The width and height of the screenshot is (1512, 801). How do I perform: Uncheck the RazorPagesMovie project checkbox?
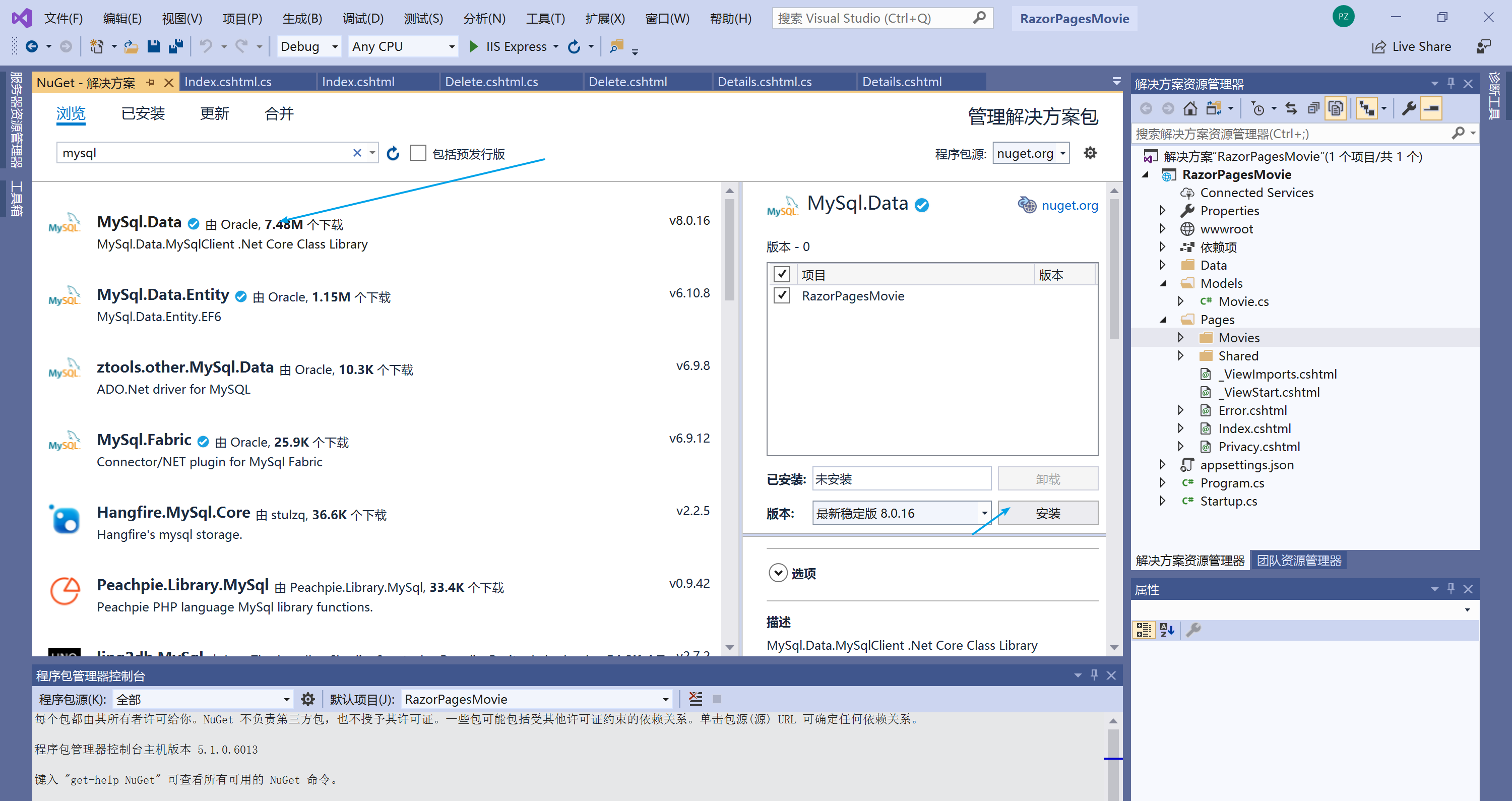click(x=782, y=295)
